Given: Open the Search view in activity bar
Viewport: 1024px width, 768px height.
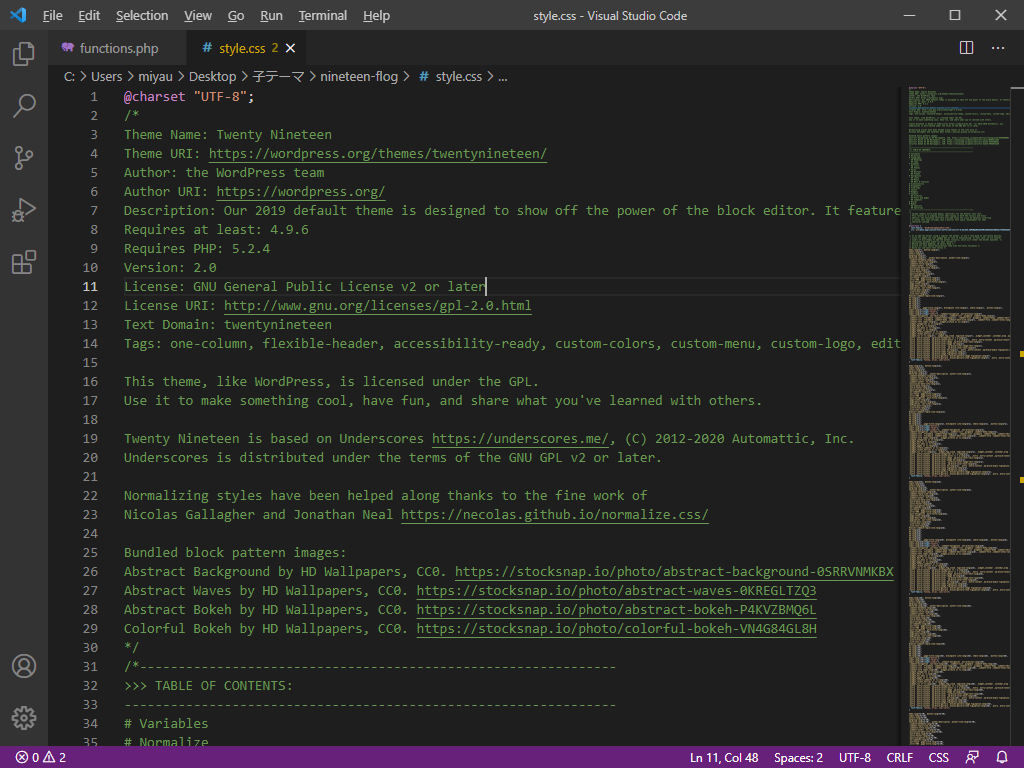Looking at the screenshot, I should tap(24, 106).
